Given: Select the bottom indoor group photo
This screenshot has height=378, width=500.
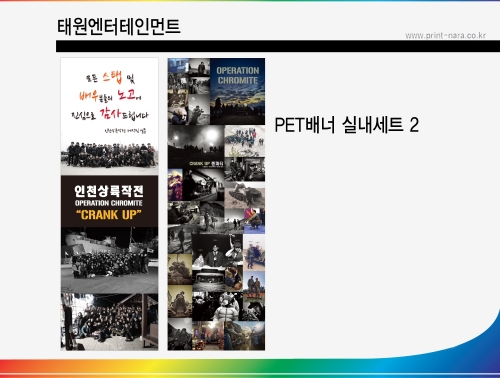Looking at the screenshot, I should [109, 321].
